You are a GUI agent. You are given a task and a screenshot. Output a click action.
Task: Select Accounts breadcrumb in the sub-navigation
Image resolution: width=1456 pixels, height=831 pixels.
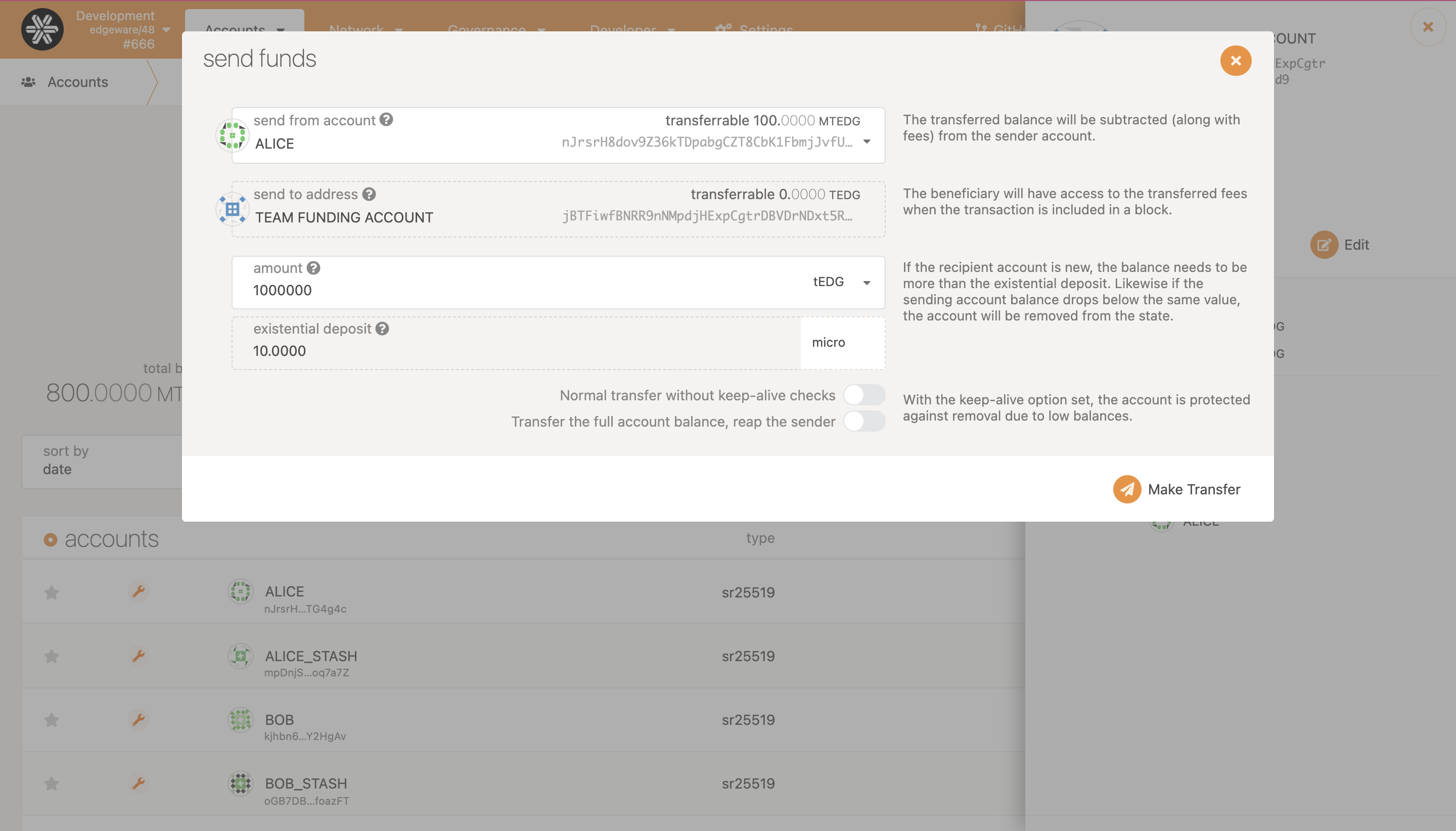[78, 82]
